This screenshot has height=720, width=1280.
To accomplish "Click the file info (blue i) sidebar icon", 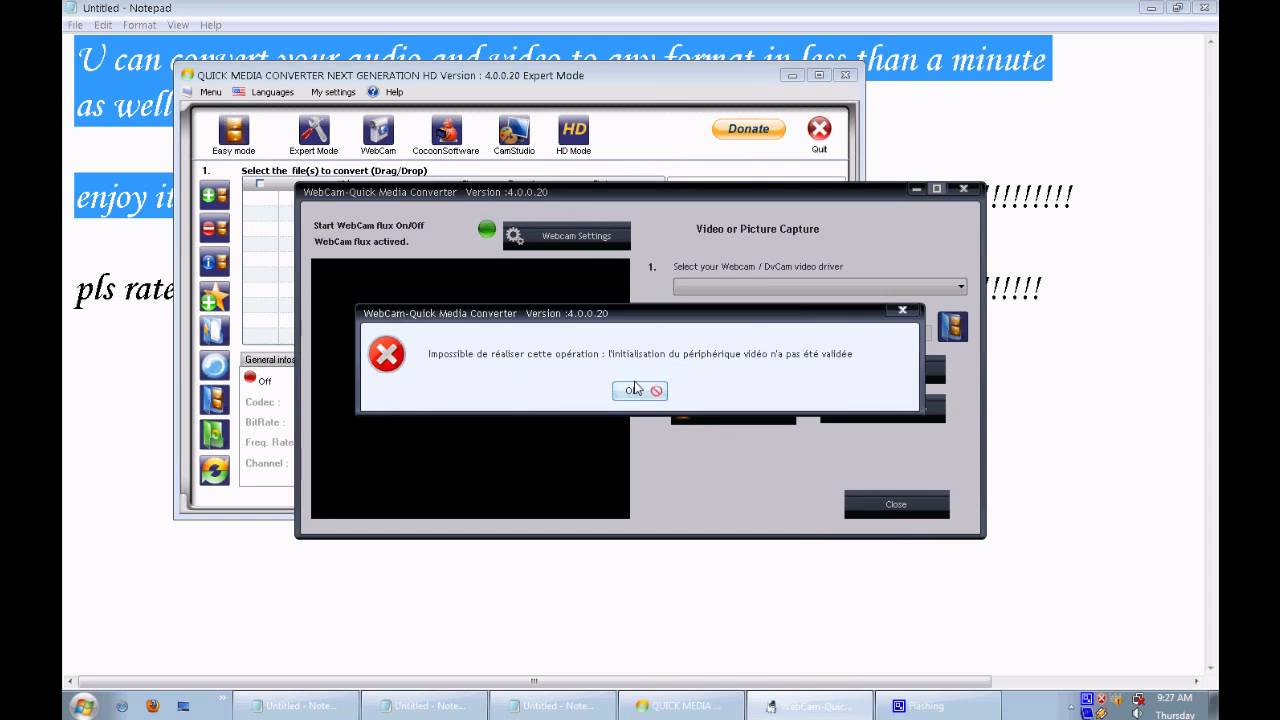I will (x=214, y=262).
